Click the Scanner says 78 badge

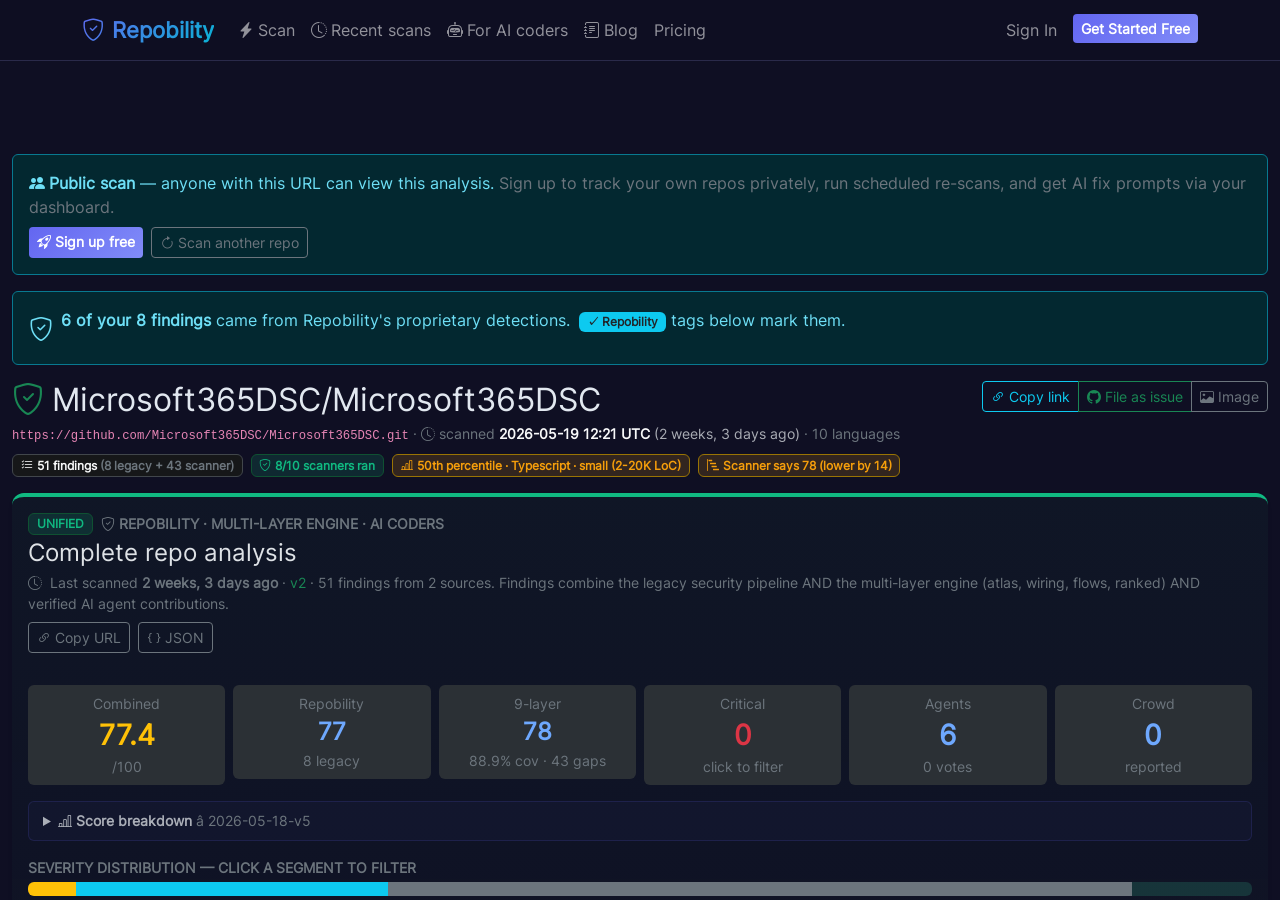click(x=799, y=466)
